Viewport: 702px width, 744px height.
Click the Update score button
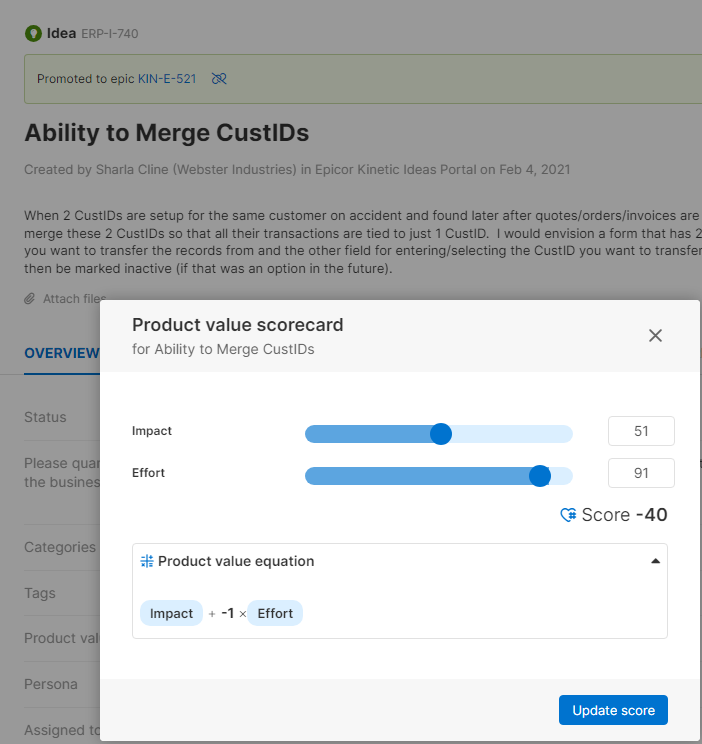coord(613,710)
